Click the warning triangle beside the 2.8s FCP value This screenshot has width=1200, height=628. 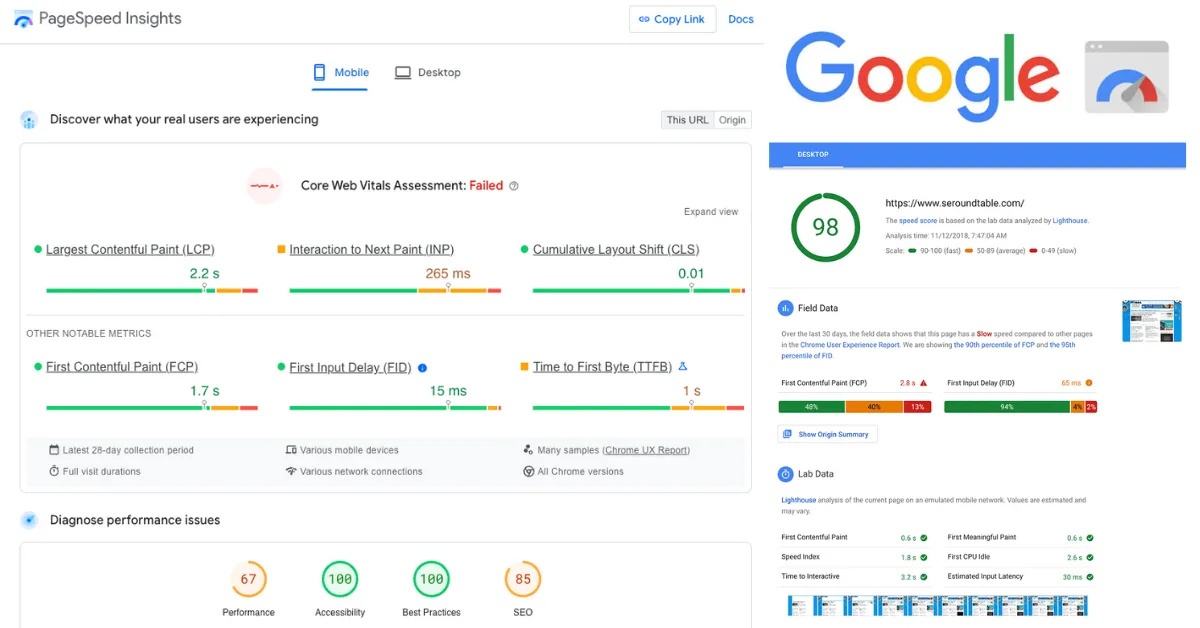coord(923,383)
